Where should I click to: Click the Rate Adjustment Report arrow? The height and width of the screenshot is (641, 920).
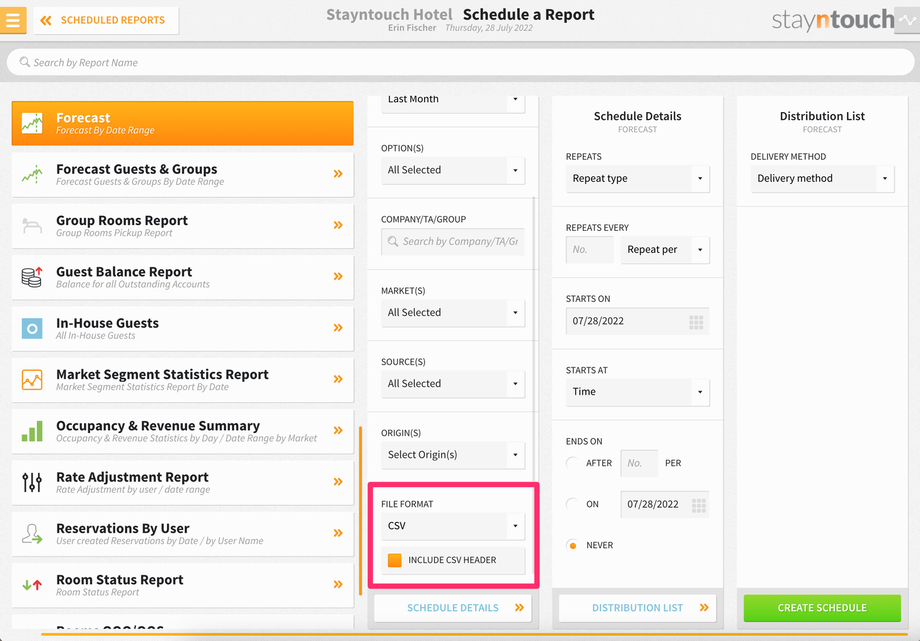[x=338, y=482]
